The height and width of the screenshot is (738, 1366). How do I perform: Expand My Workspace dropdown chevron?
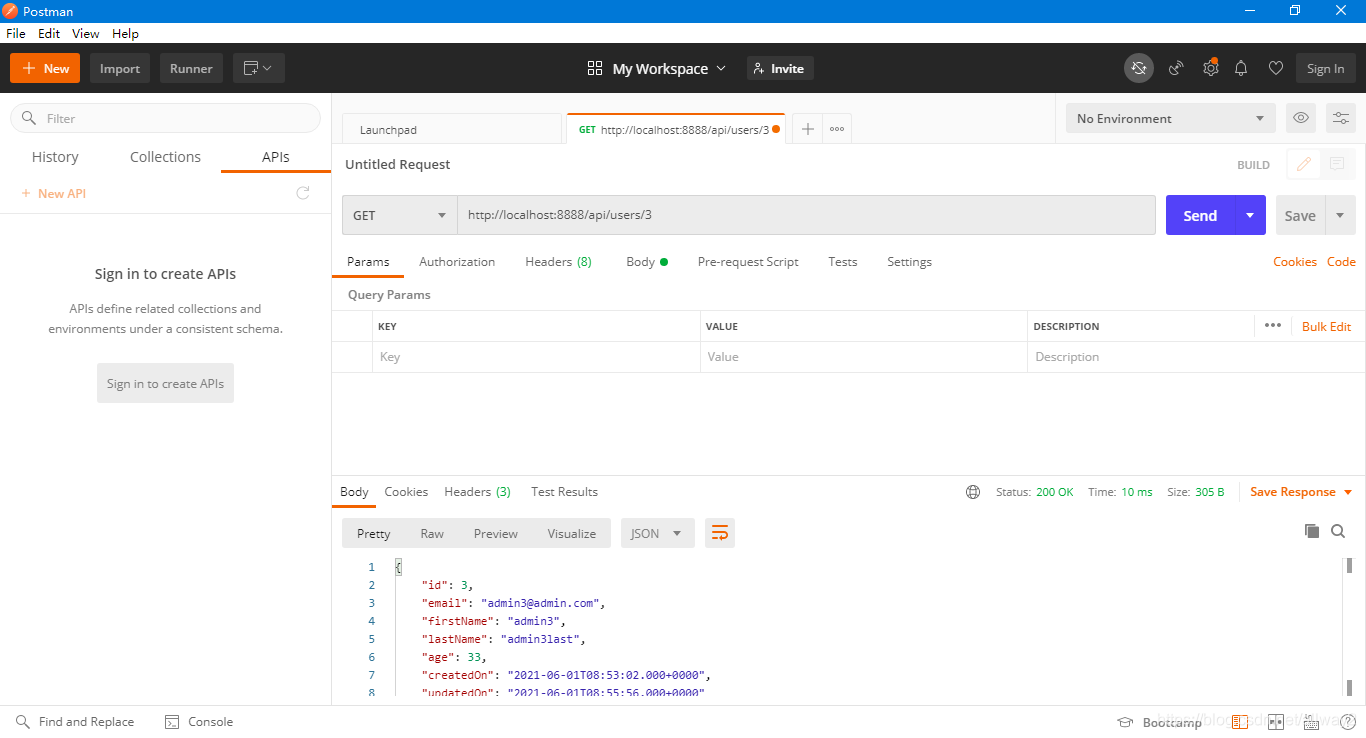(x=720, y=69)
